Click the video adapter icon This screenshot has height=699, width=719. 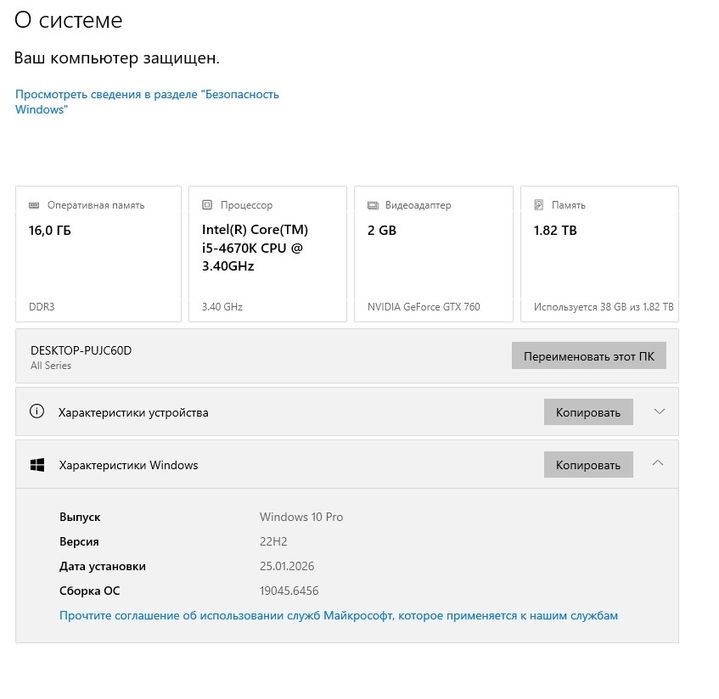373,206
